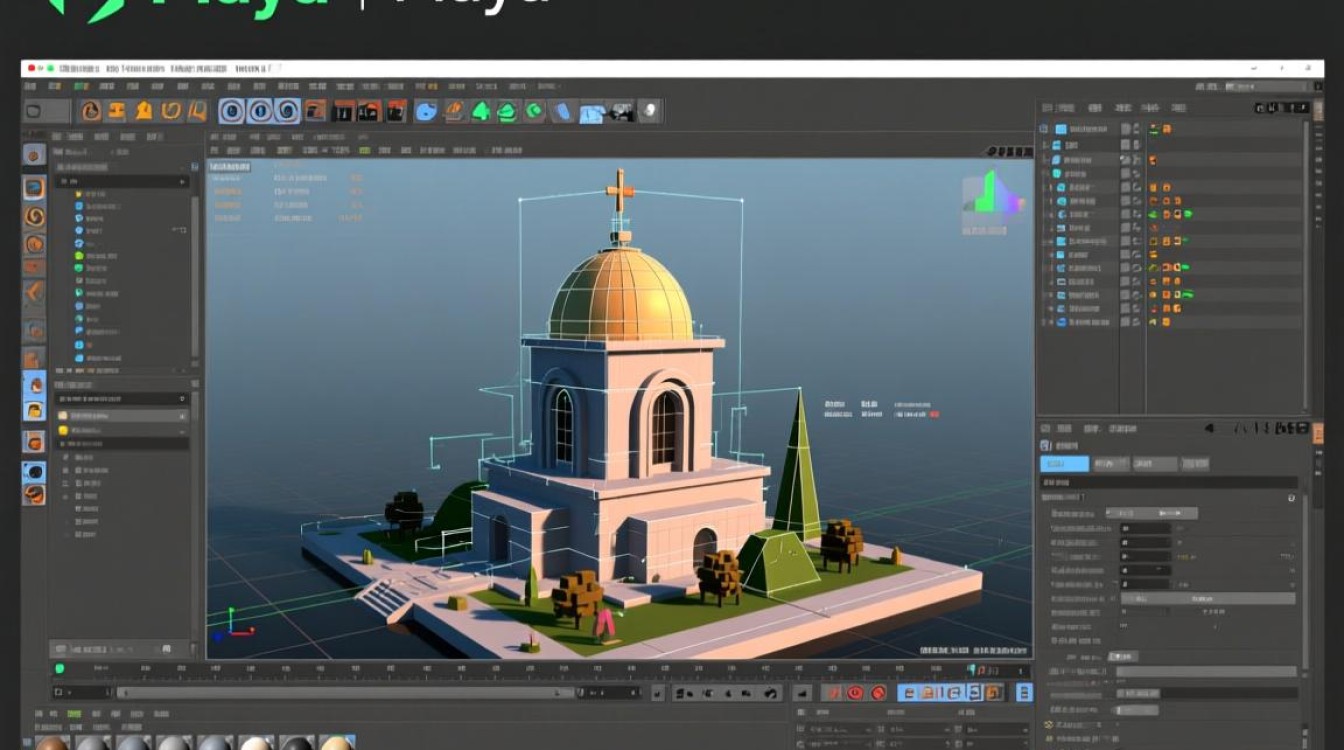Select the topmost tool icon in left sidebar
1344x750 pixels.
[34, 155]
